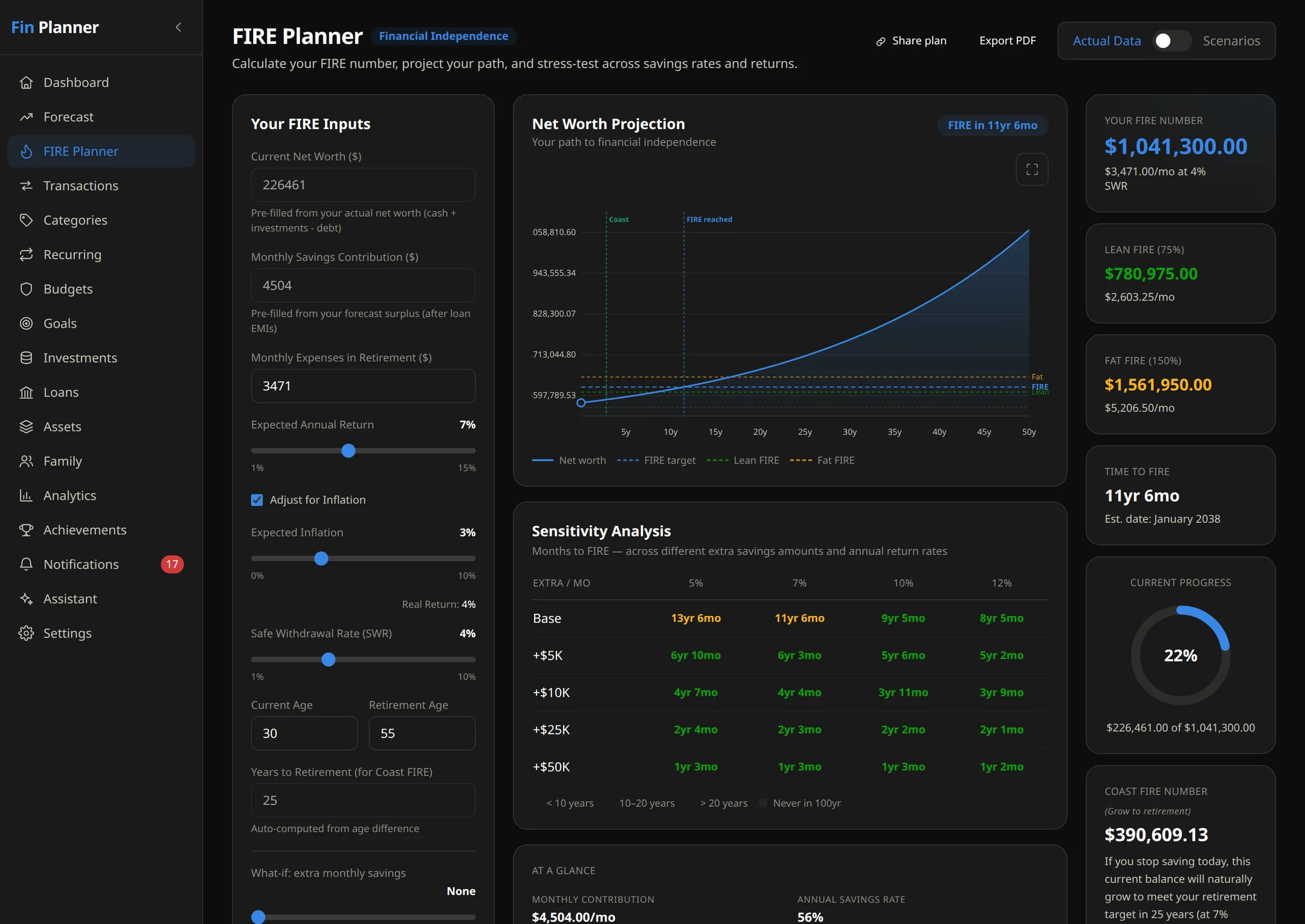1305x924 pixels.
Task: Click the Expected Inflation slider handle
Action: pyautogui.click(x=321, y=559)
